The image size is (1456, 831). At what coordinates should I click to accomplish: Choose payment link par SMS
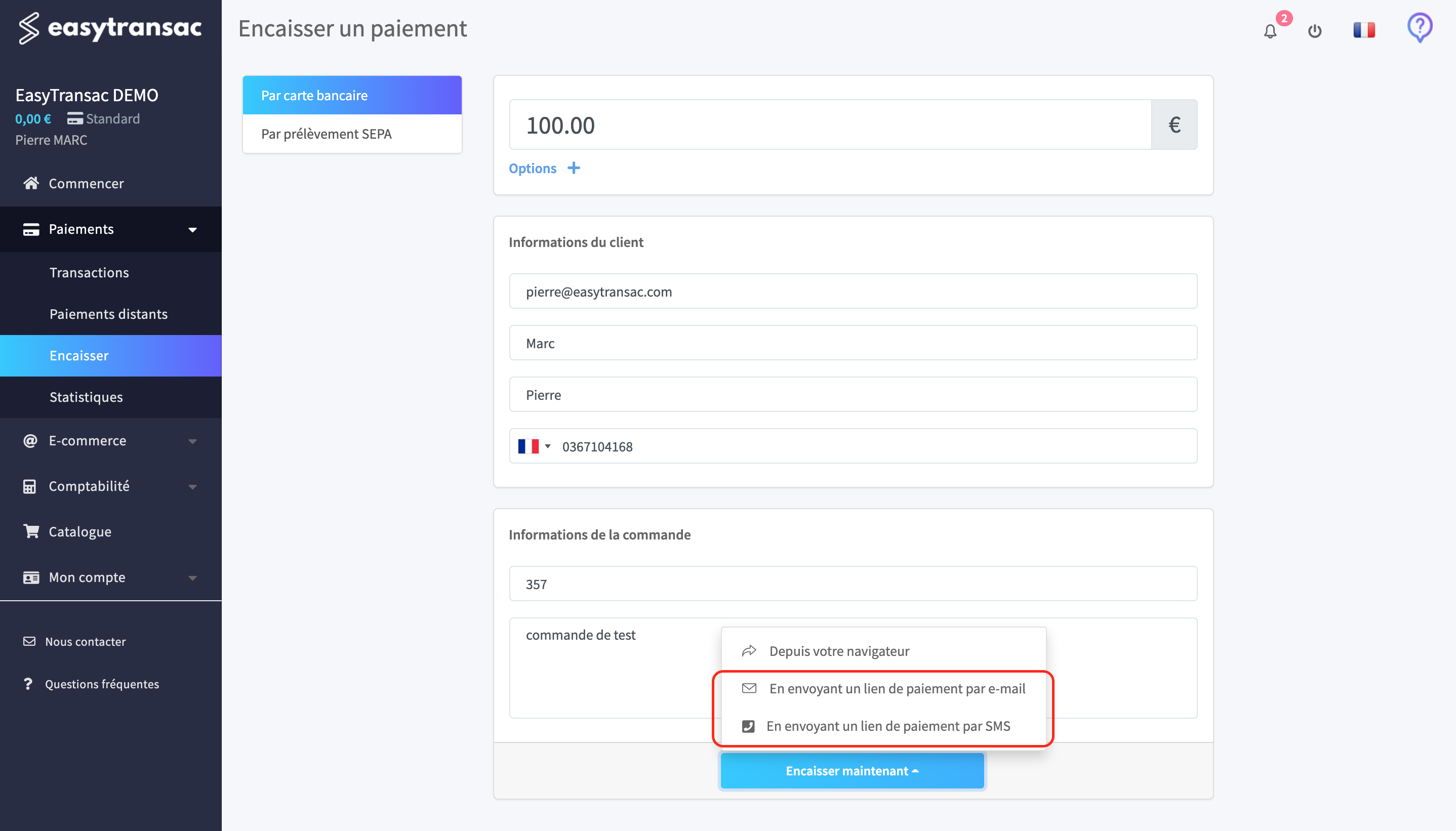click(883, 726)
